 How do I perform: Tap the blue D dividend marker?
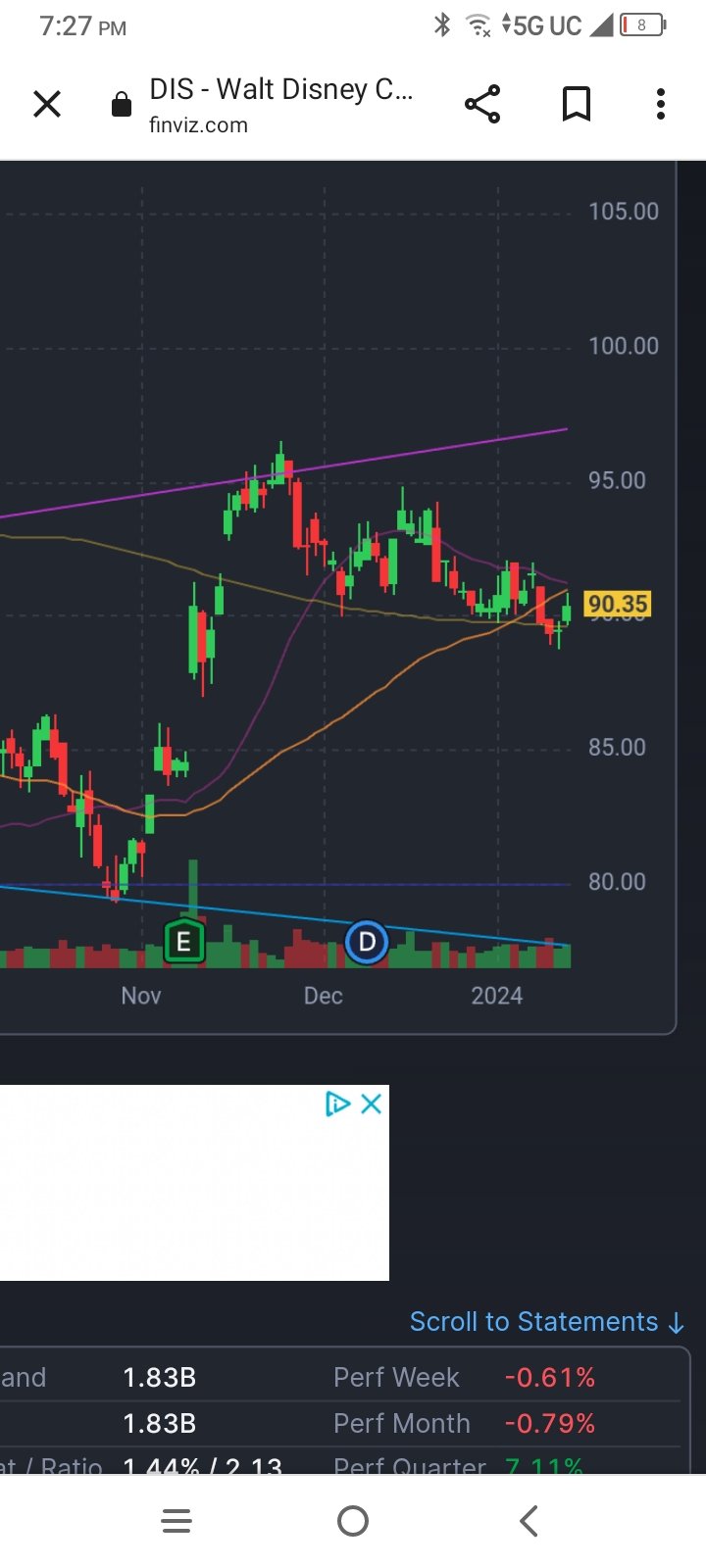pos(367,943)
